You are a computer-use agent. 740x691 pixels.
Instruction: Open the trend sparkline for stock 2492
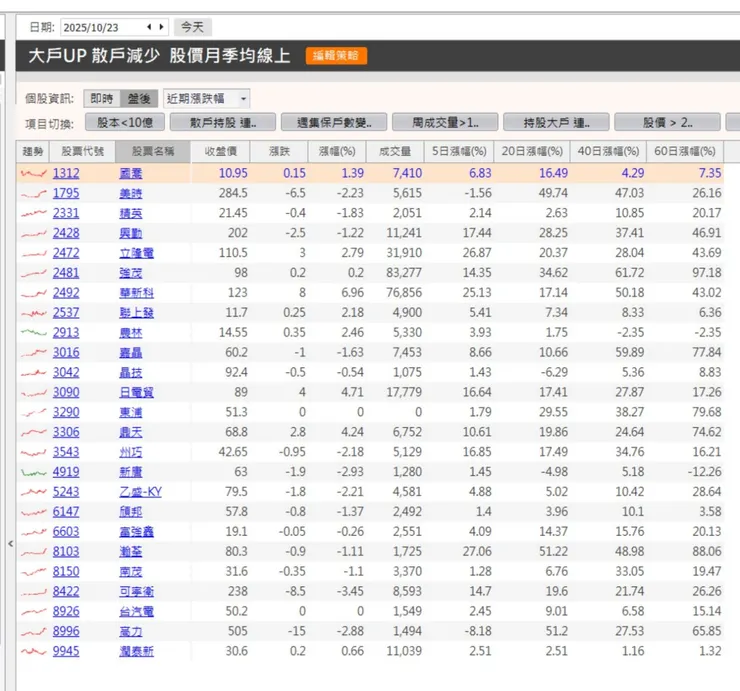(x=34, y=293)
